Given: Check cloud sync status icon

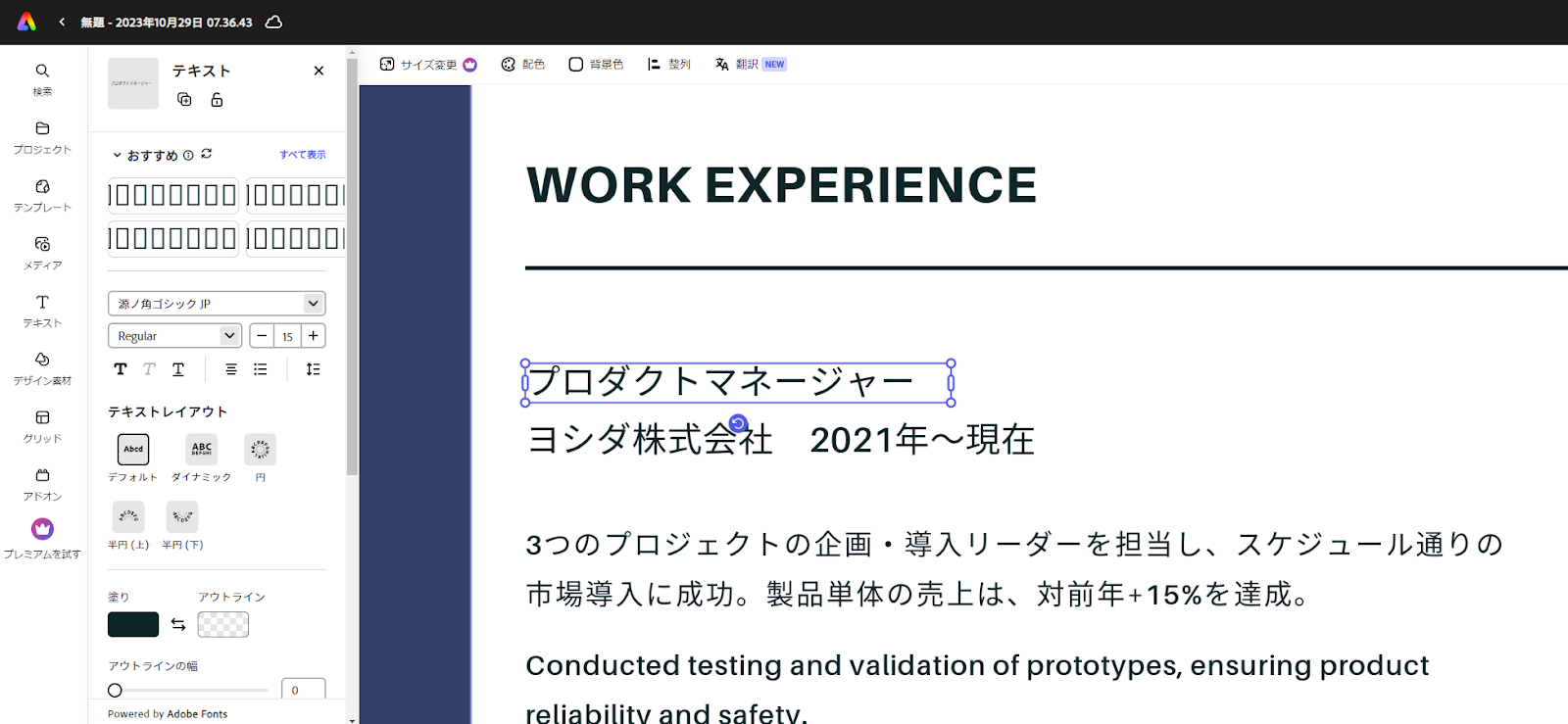Looking at the screenshot, I should pyautogui.click(x=274, y=22).
